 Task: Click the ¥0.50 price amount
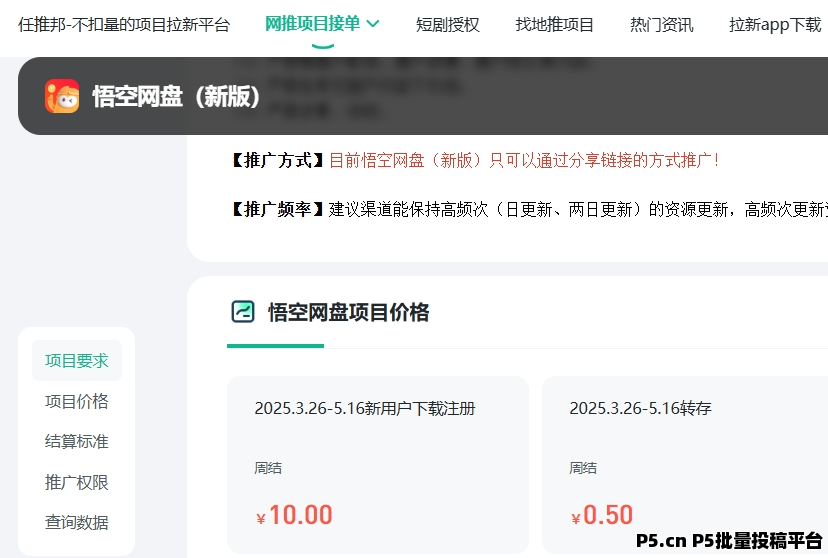603,515
